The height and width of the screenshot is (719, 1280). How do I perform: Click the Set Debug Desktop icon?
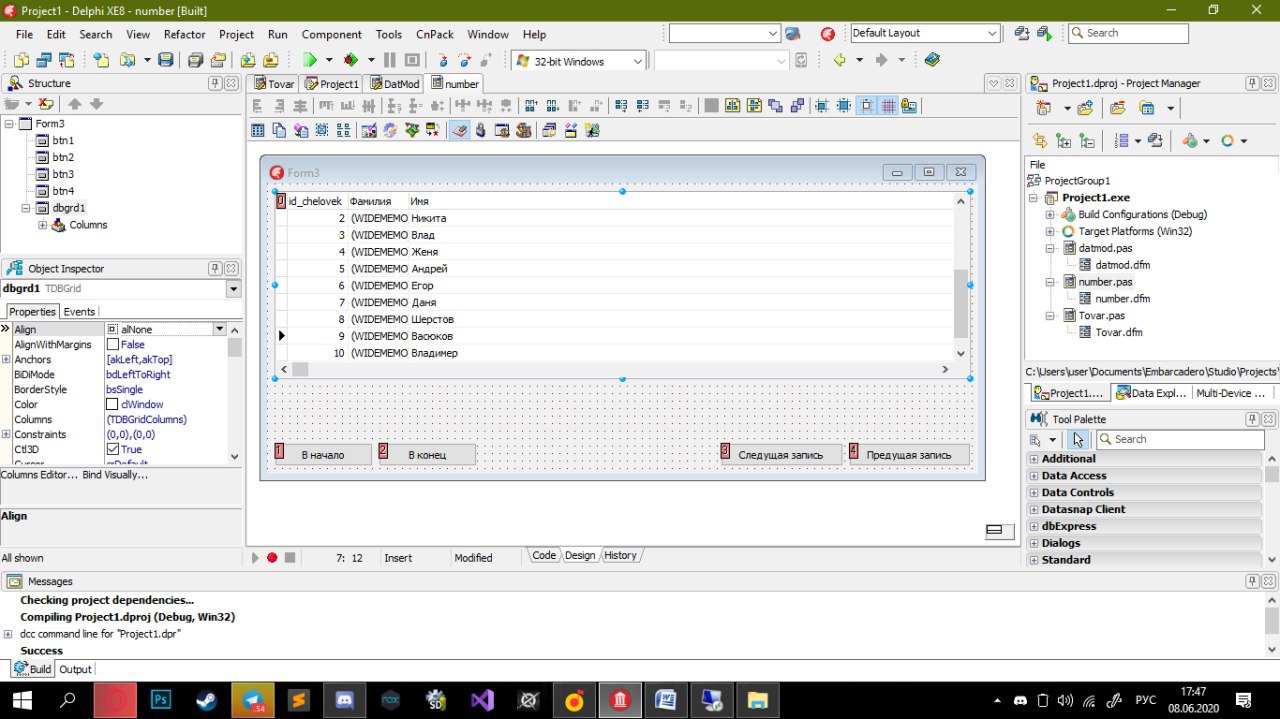click(1044, 33)
